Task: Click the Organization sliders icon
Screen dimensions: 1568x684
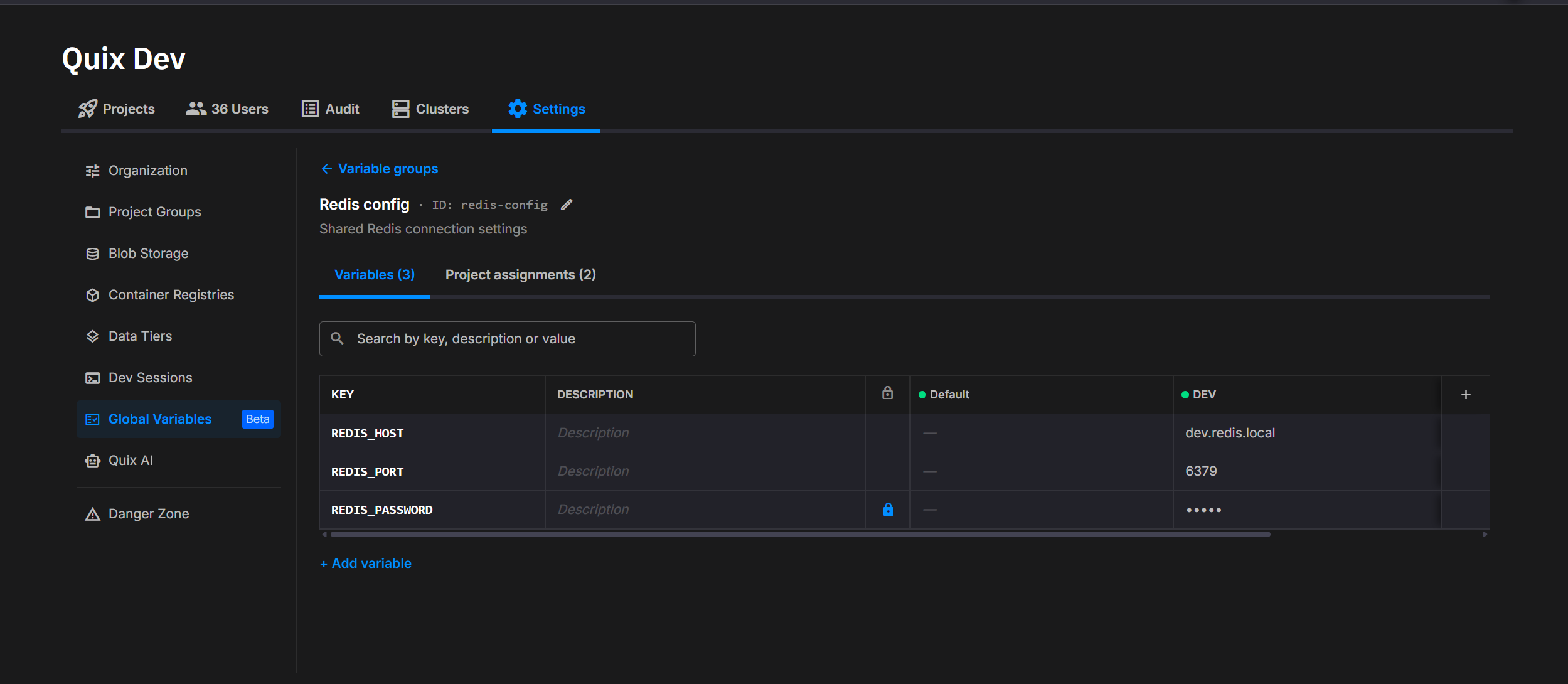Action: point(93,171)
